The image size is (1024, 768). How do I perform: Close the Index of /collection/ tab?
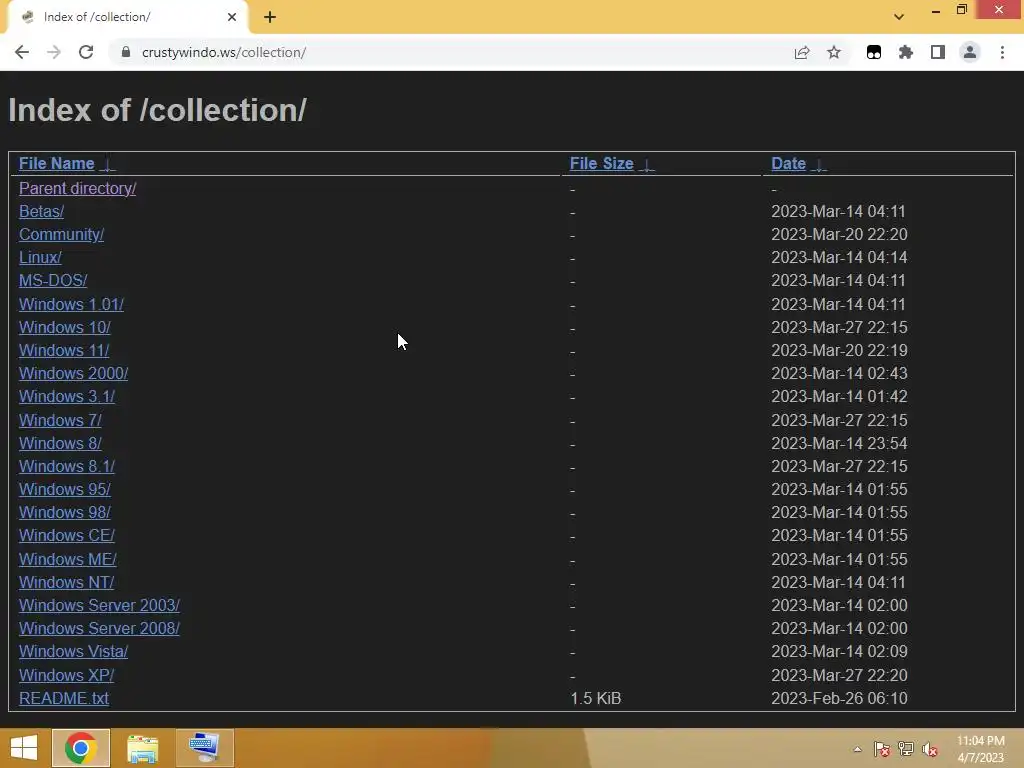pos(232,17)
